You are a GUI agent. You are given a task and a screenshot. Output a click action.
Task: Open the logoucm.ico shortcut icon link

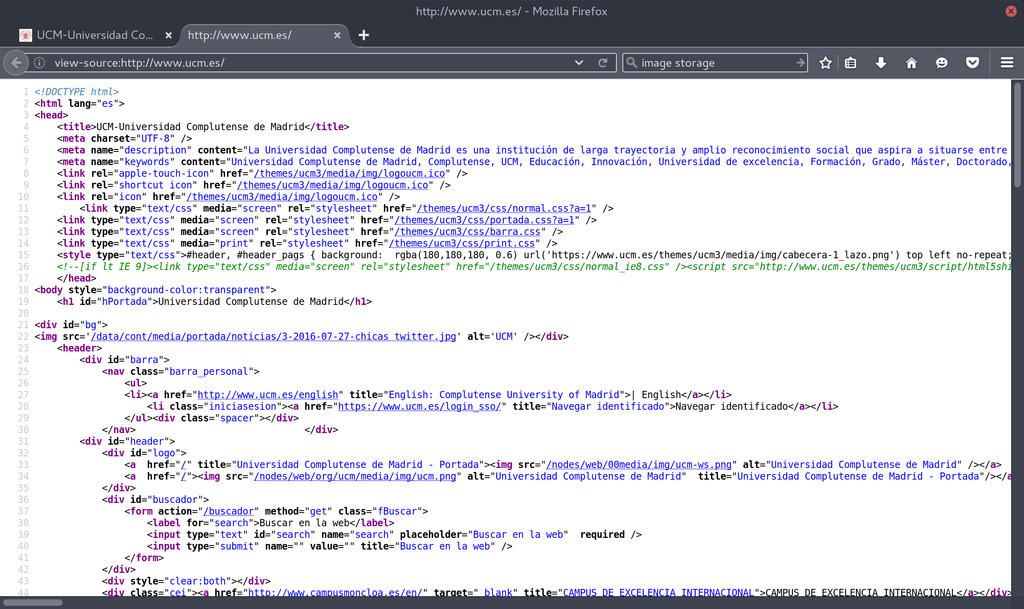(x=332, y=185)
